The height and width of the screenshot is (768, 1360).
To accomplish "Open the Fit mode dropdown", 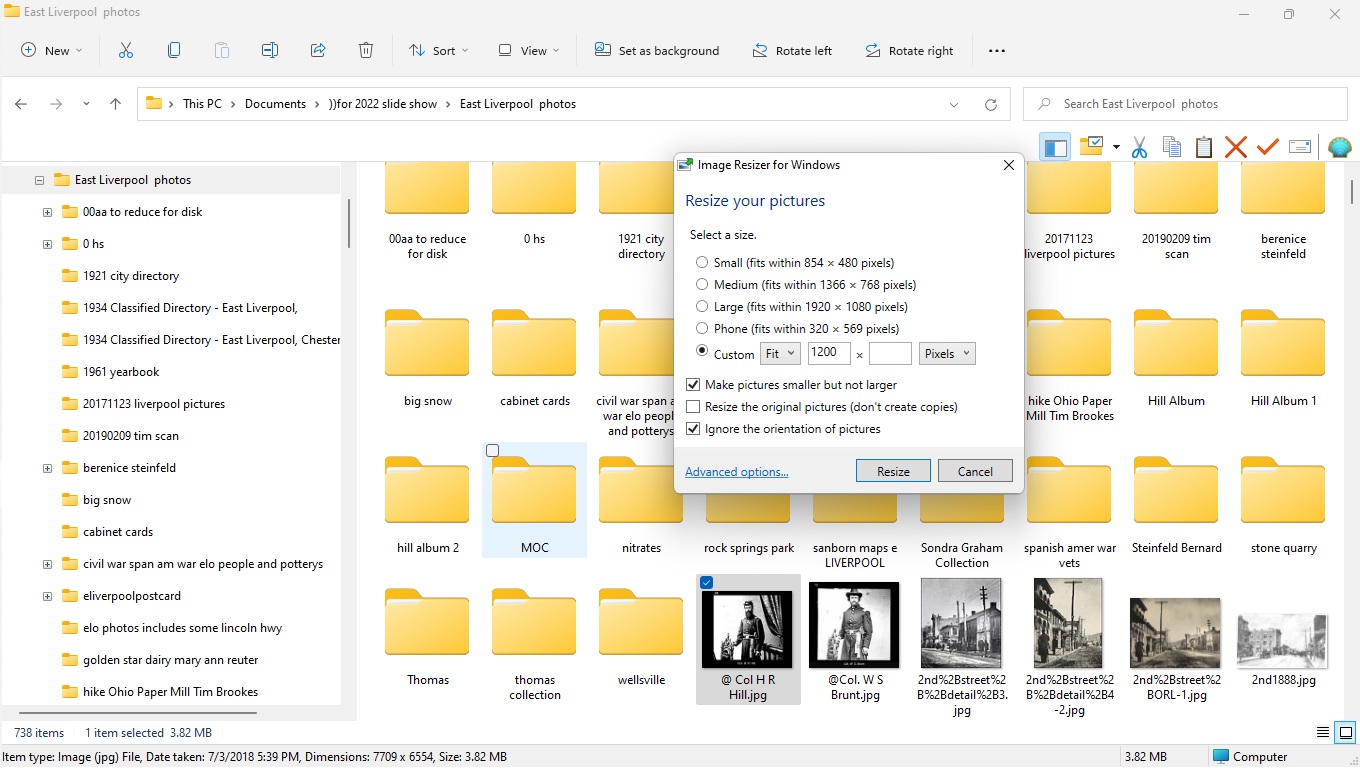I will (780, 354).
